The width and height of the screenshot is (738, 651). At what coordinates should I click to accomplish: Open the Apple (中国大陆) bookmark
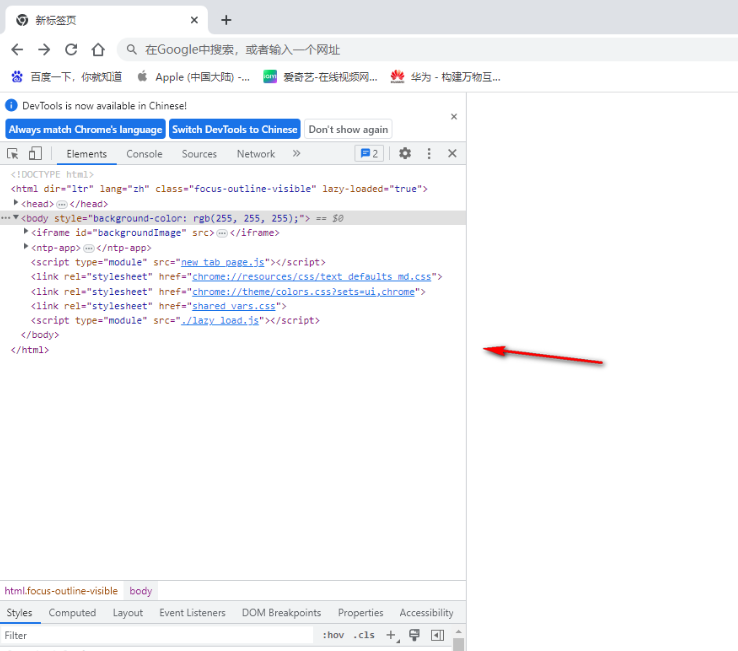coord(193,77)
